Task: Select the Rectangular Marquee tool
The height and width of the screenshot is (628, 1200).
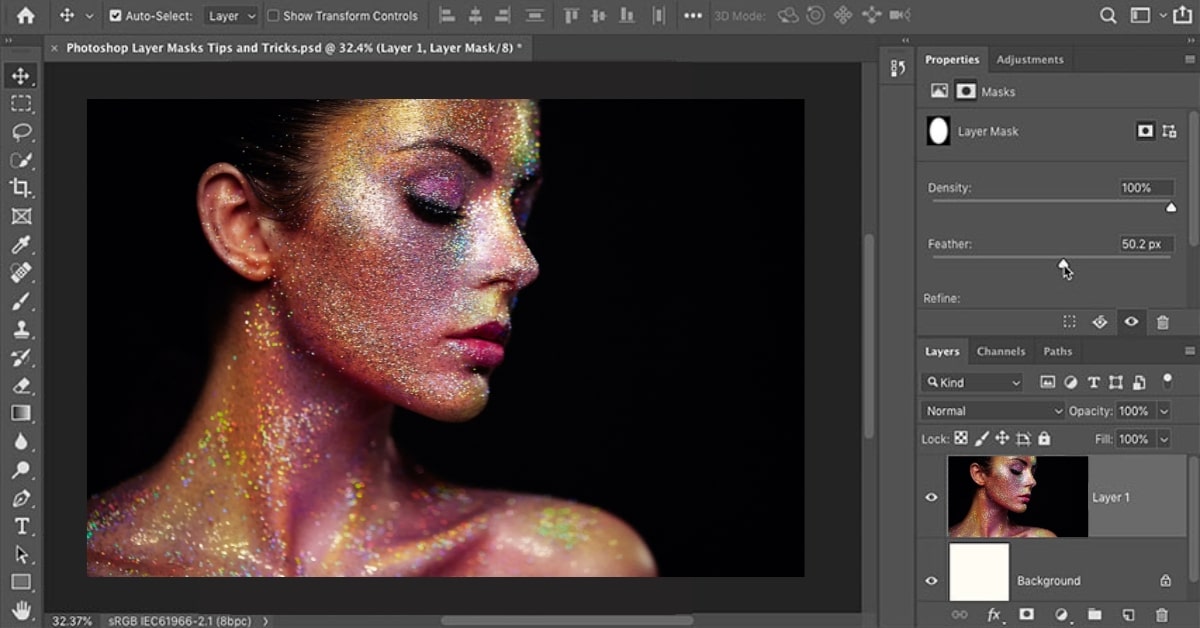Action: 21,103
